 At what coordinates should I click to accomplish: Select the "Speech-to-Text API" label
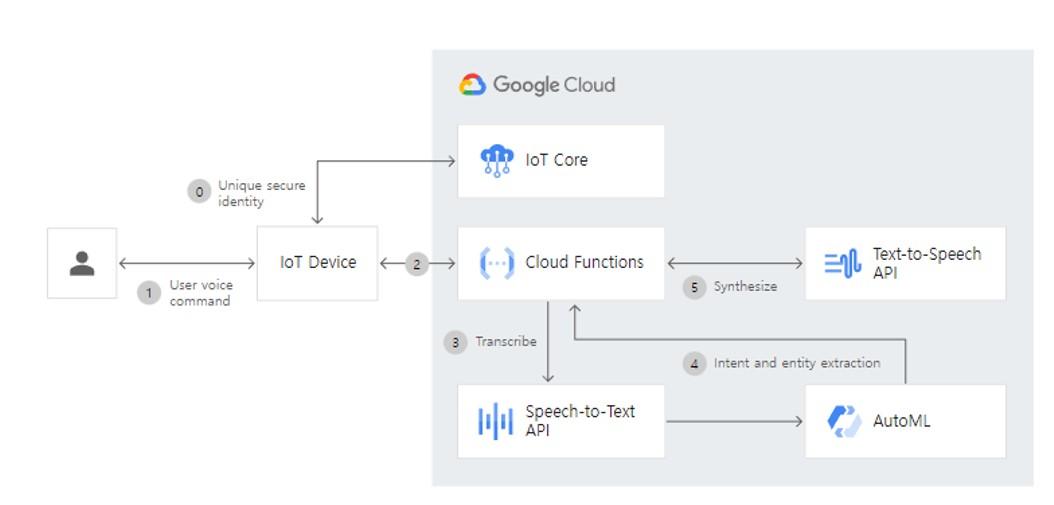[x=580, y=420]
